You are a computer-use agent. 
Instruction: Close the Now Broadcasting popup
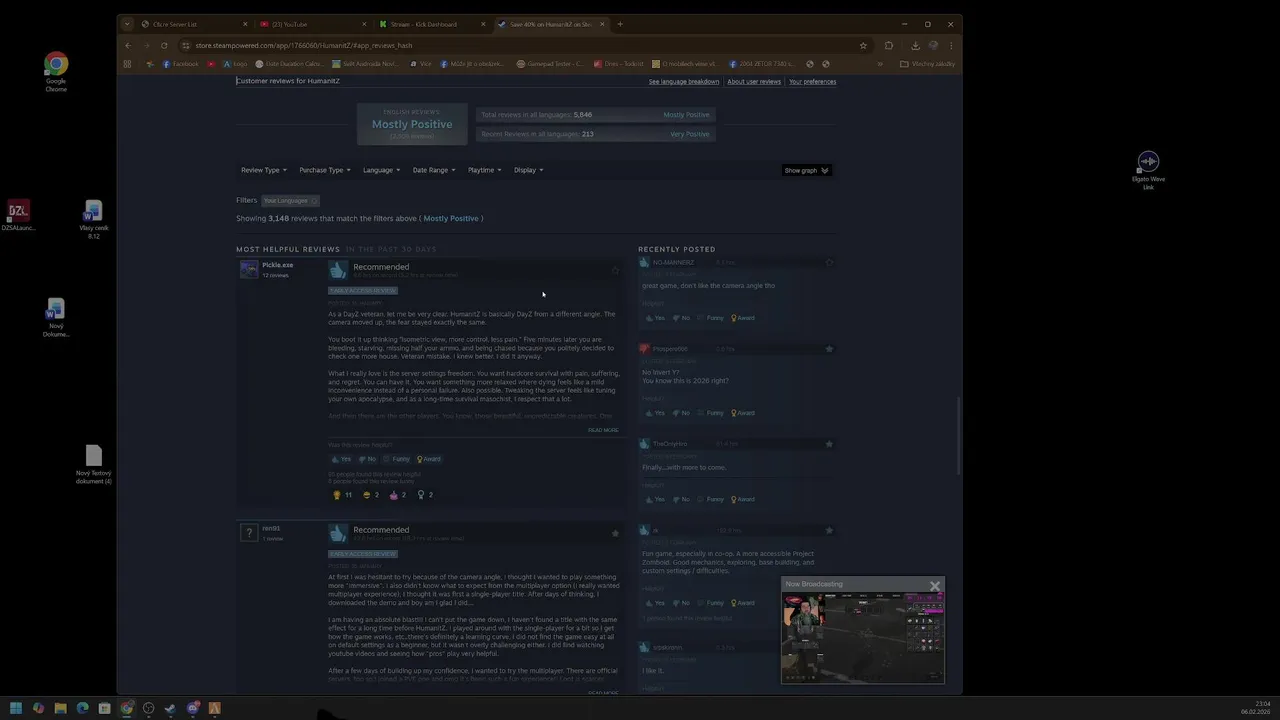pos(935,586)
